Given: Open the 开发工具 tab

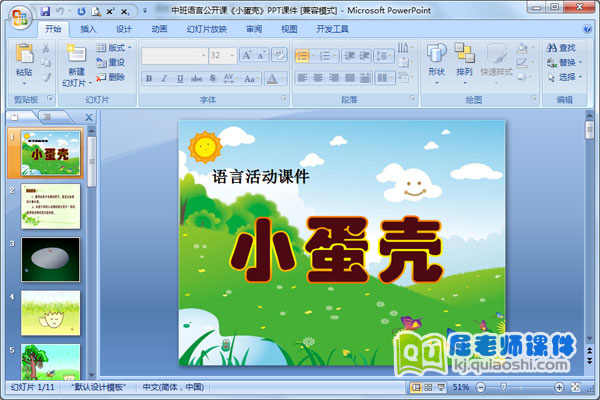Looking at the screenshot, I should pyautogui.click(x=332, y=29).
